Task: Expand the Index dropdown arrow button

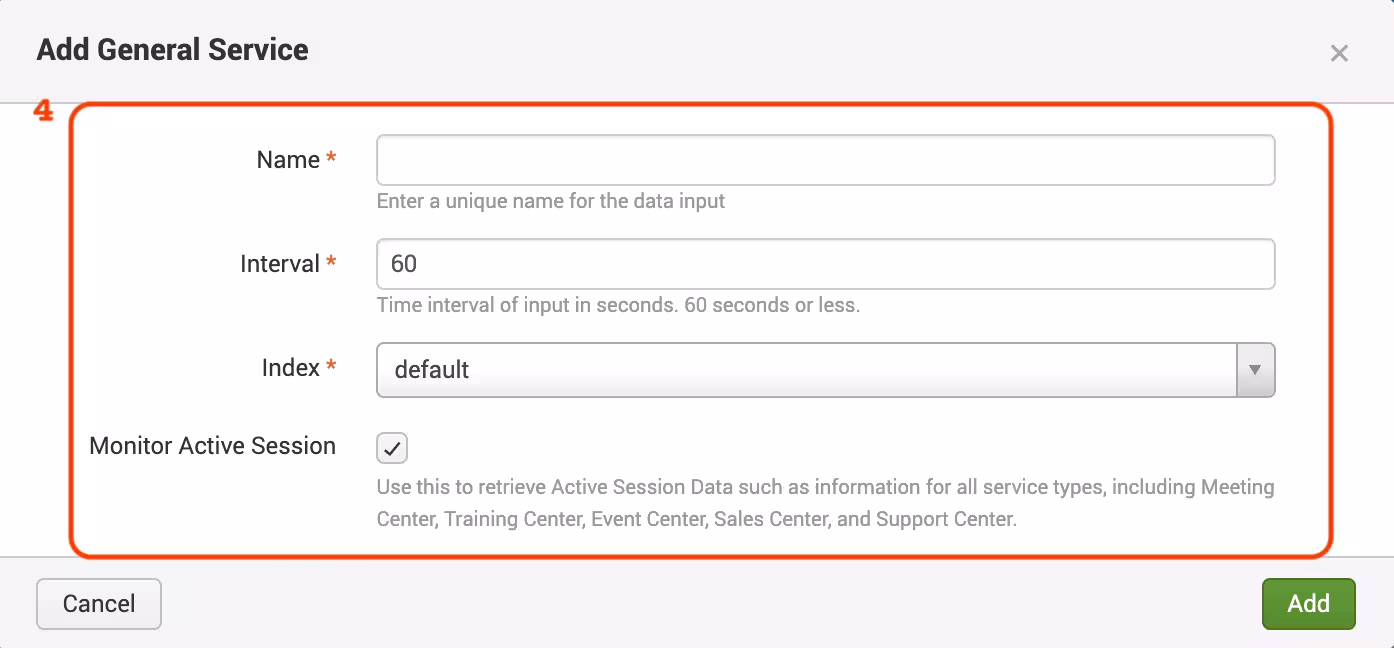Action: [x=1255, y=370]
